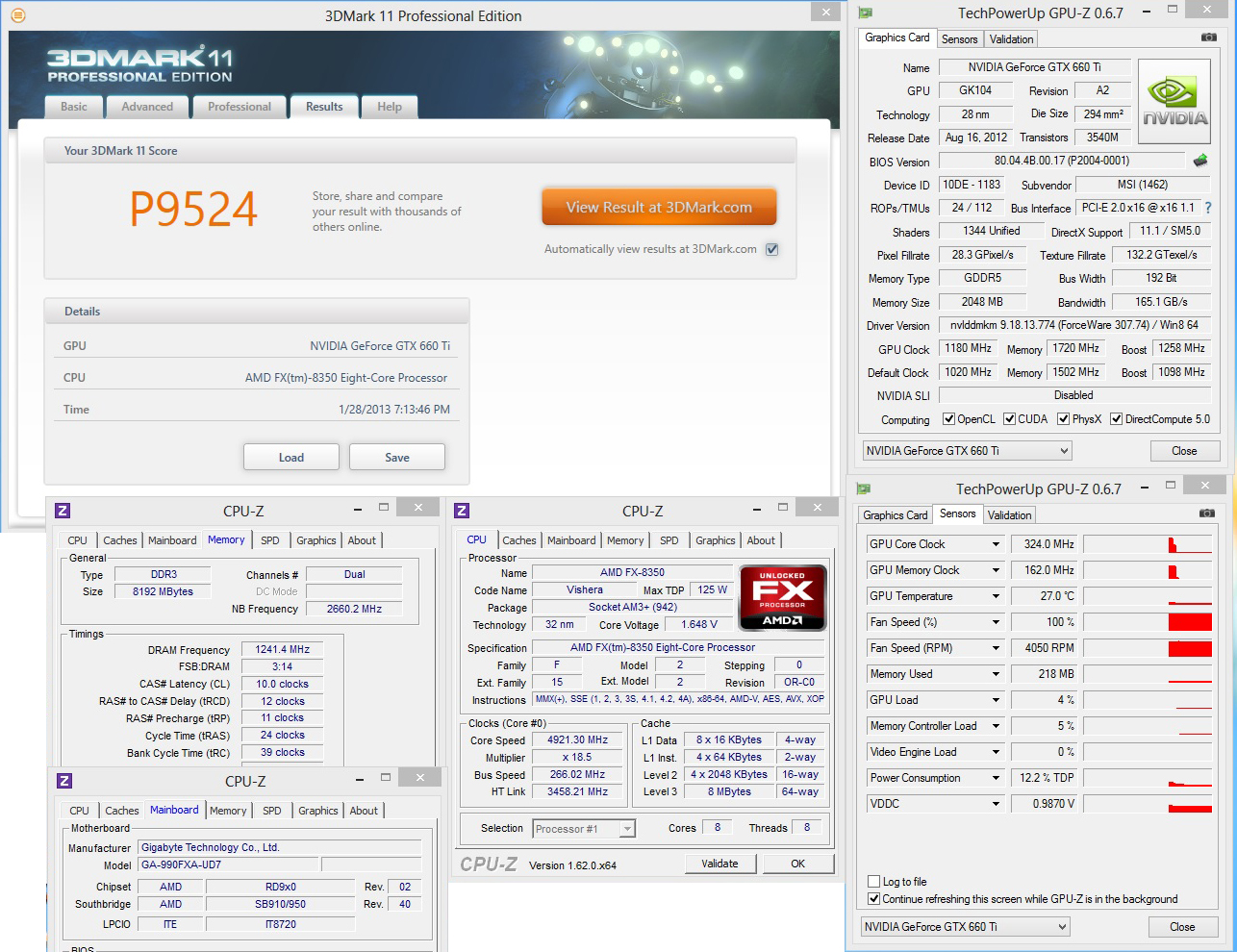Click the NVIDIA logo in GPU-Z
Viewport: 1237px width, 952px height.
click(1174, 102)
